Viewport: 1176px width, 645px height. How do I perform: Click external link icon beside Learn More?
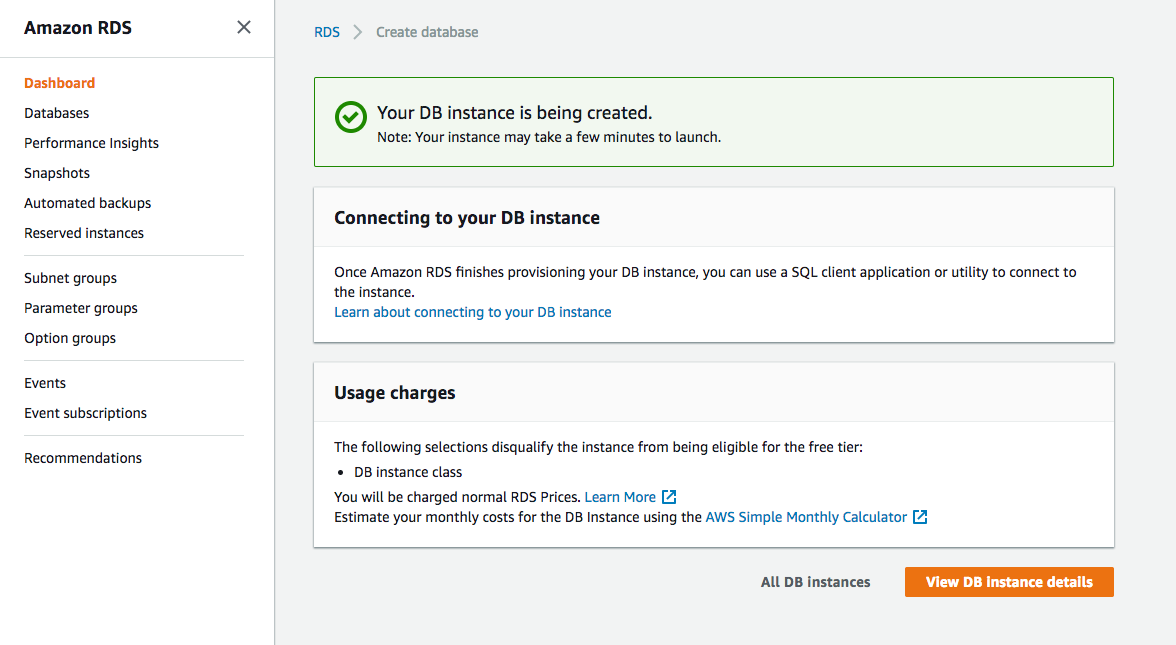click(x=670, y=497)
